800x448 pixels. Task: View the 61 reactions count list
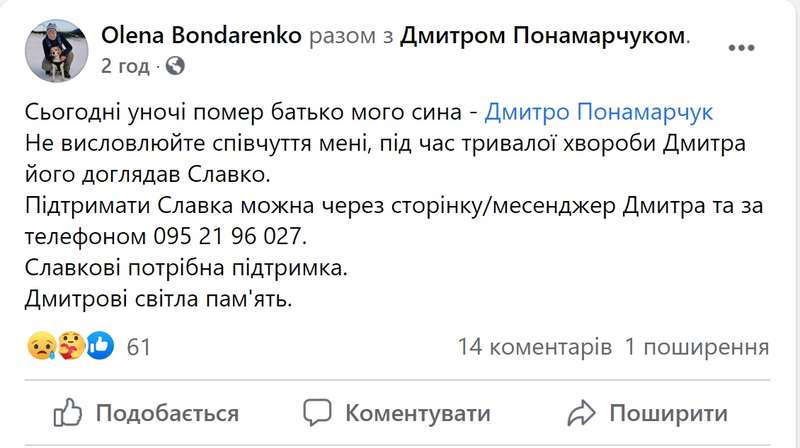[x=139, y=347]
